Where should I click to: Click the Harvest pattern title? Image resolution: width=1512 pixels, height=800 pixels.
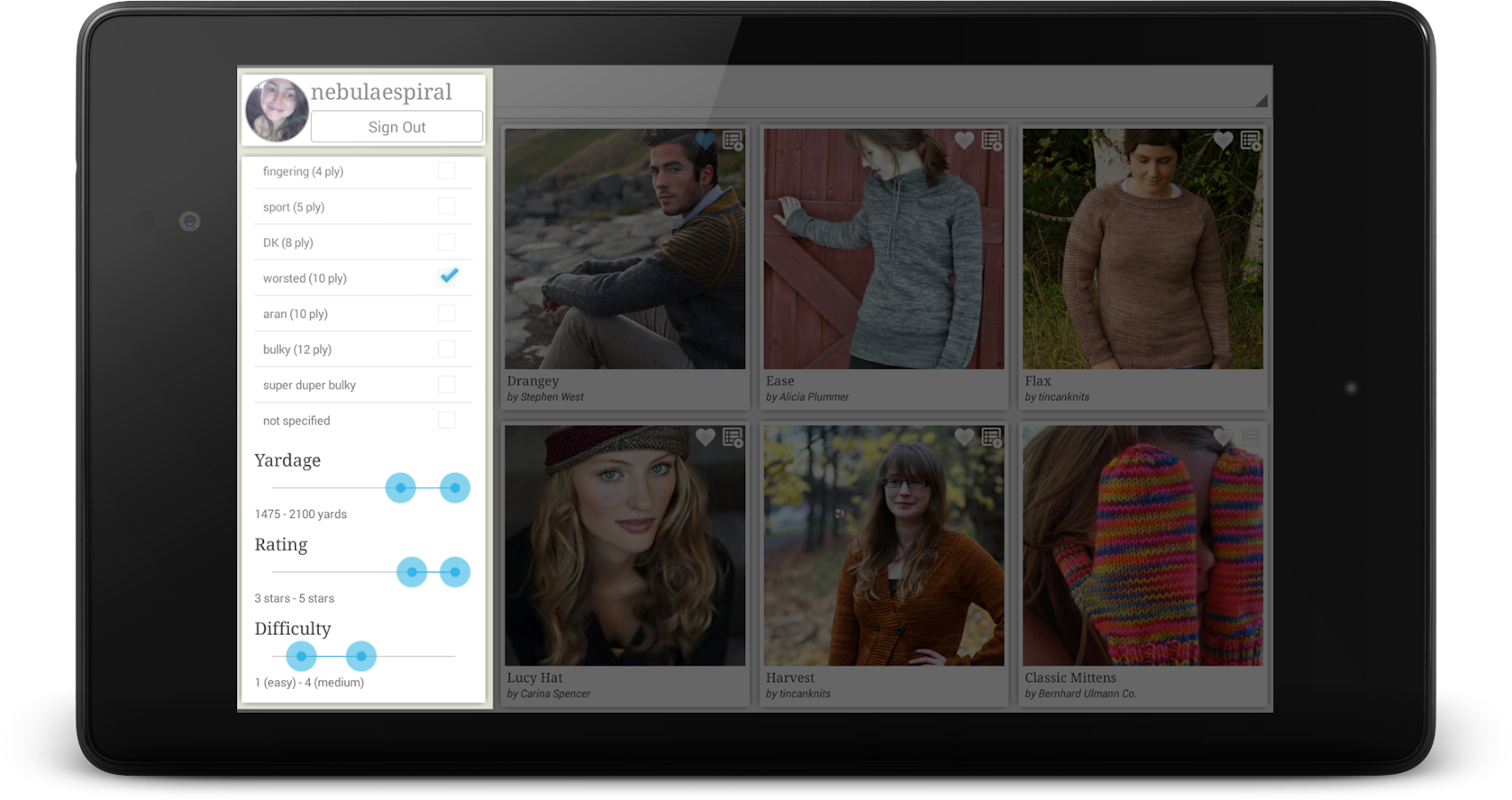790,678
